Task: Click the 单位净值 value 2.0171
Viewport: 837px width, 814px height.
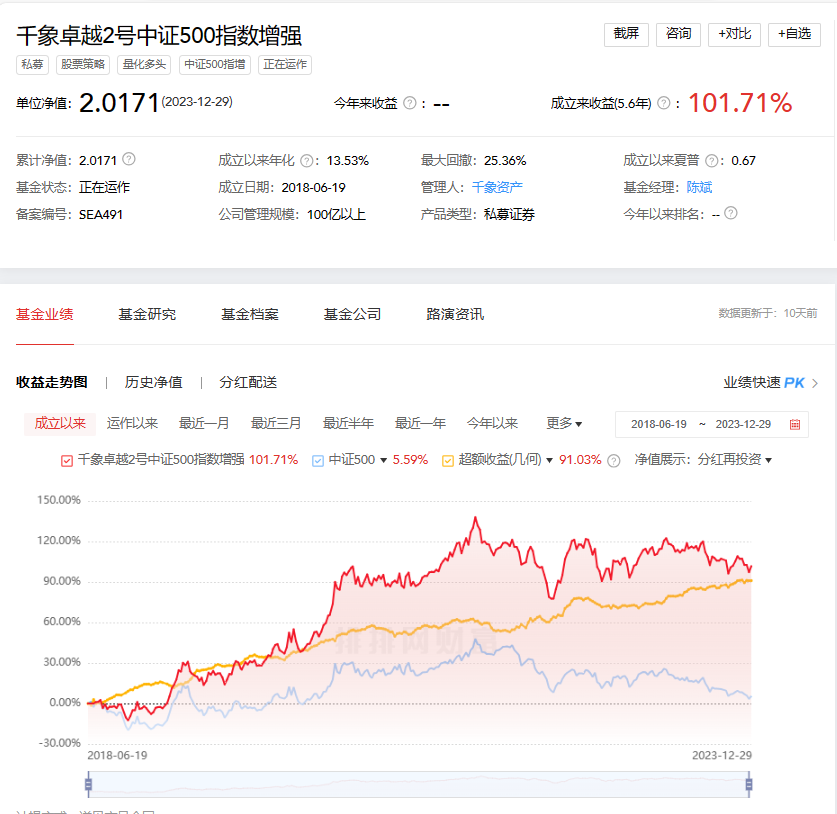Action: tap(120, 103)
